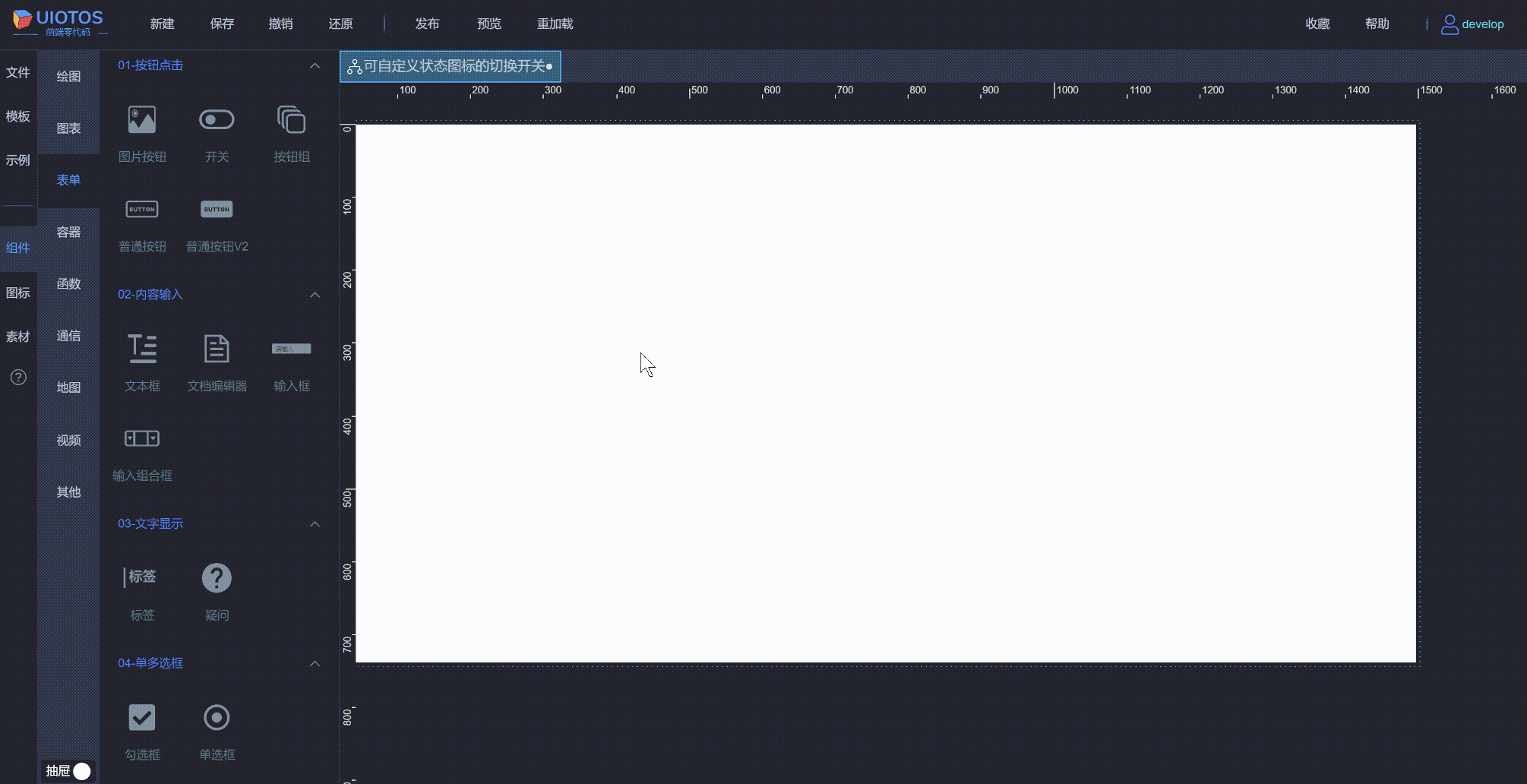
Task: Open the 文档编辑器 component icon
Action: (216, 349)
